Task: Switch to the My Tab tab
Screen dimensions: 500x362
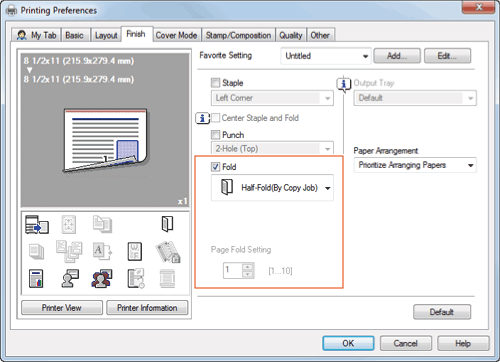Action: click(37, 35)
